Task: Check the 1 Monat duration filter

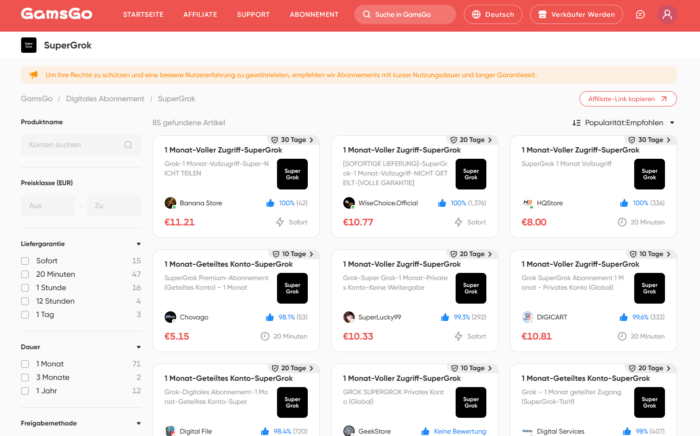Action: pos(25,364)
